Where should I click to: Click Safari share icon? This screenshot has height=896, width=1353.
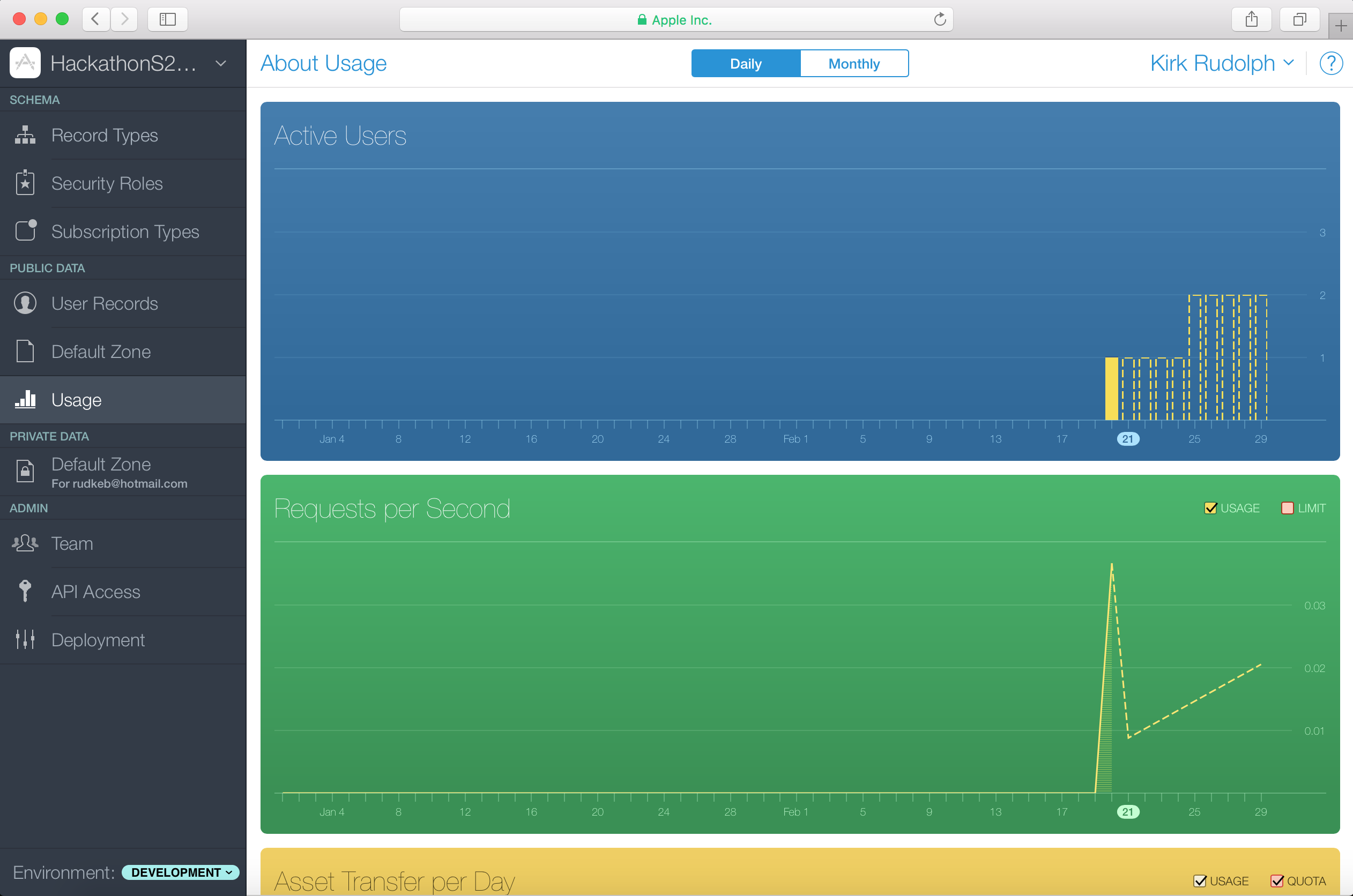1251,19
